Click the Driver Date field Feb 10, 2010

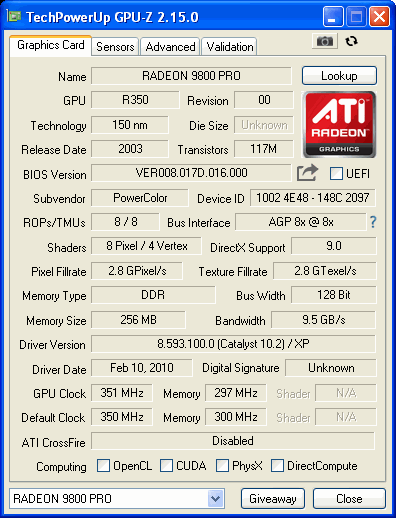click(x=142, y=368)
